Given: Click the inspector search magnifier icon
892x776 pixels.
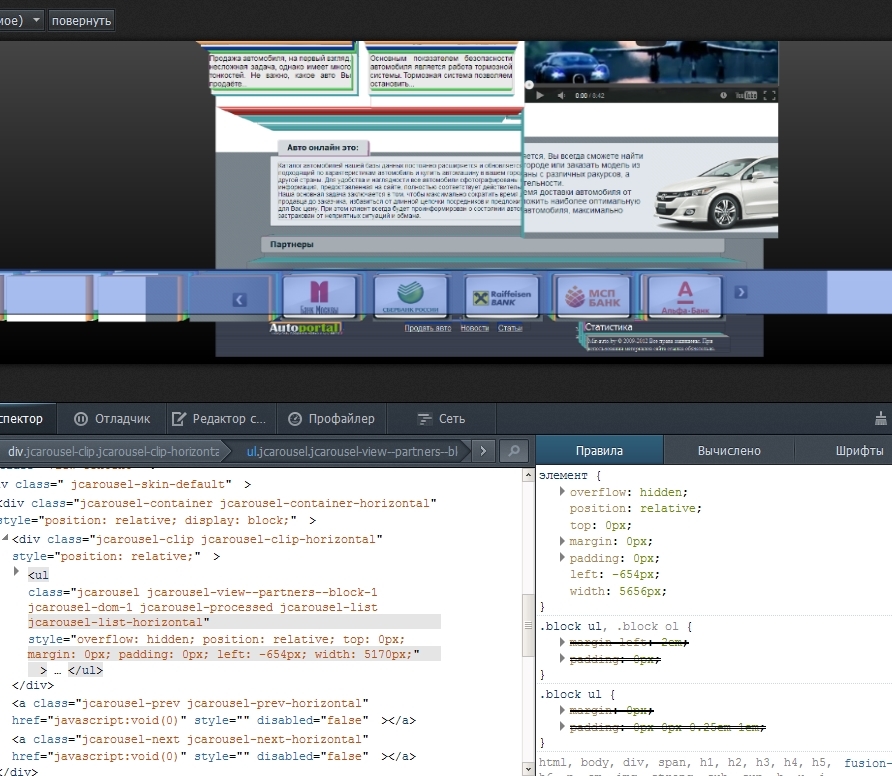Looking at the screenshot, I should pyautogui.click(x=514, y=452).
